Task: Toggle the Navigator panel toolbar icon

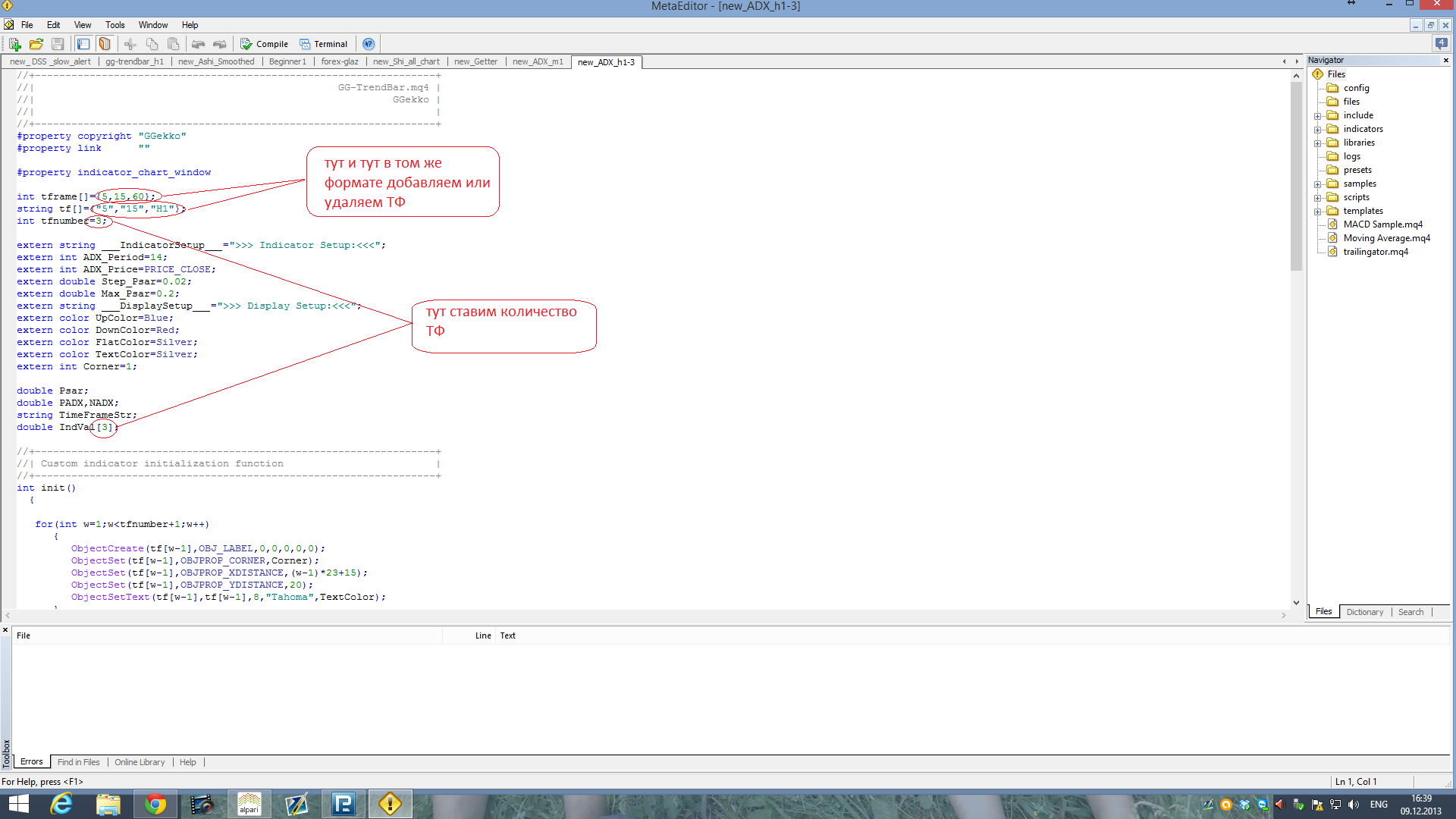Action: (x=83, y=44)
